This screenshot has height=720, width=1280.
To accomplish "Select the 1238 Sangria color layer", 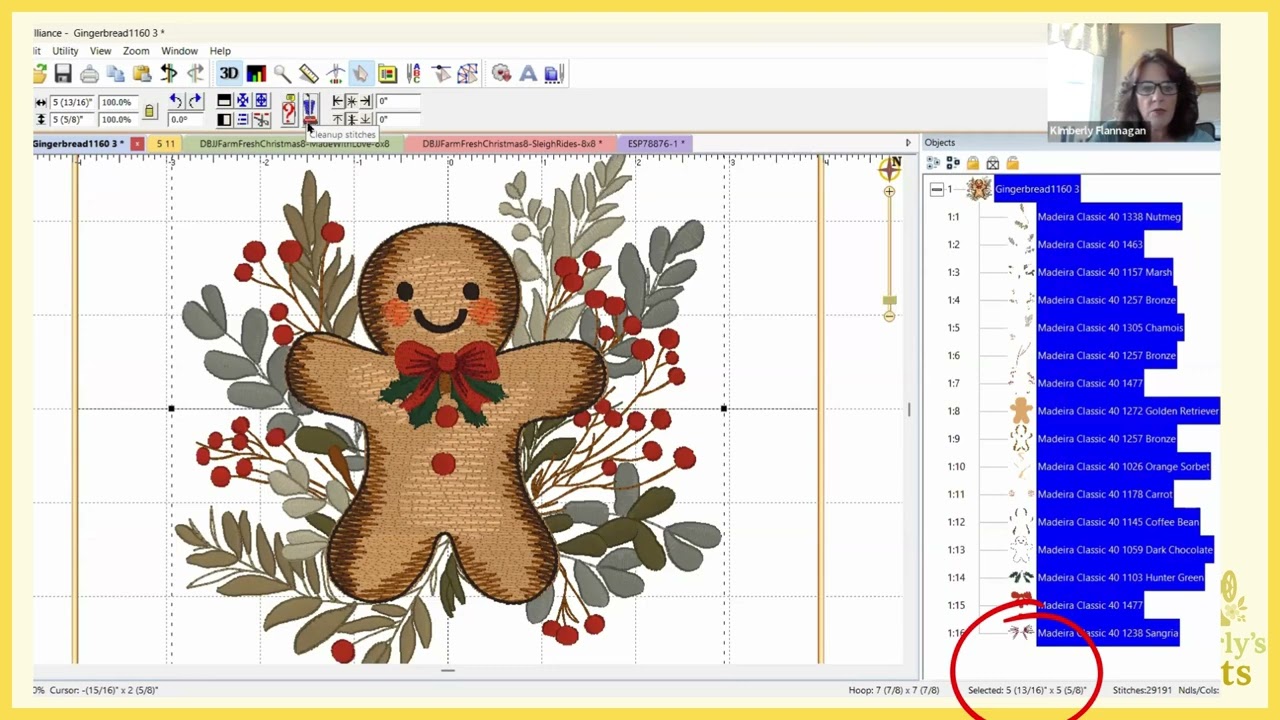I will tap(1108, 633).
